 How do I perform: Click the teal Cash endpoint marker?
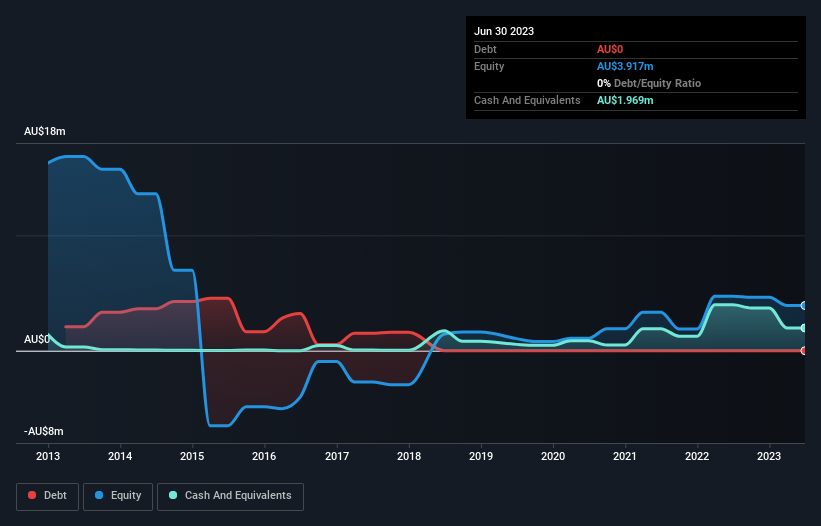click(804, 328)
